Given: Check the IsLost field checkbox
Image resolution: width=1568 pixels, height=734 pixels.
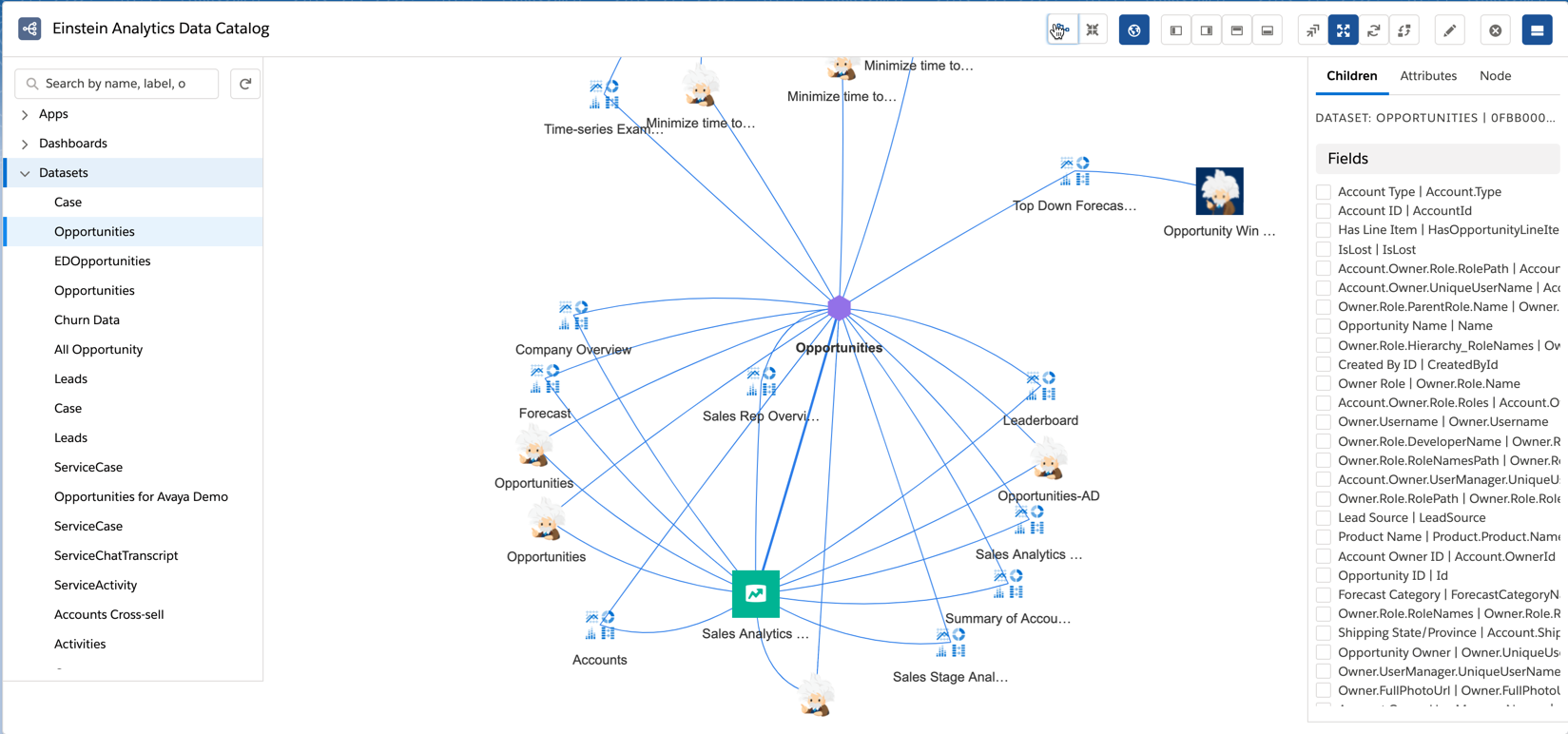Looking at the screenshot, I should (x=1324, y=249).
